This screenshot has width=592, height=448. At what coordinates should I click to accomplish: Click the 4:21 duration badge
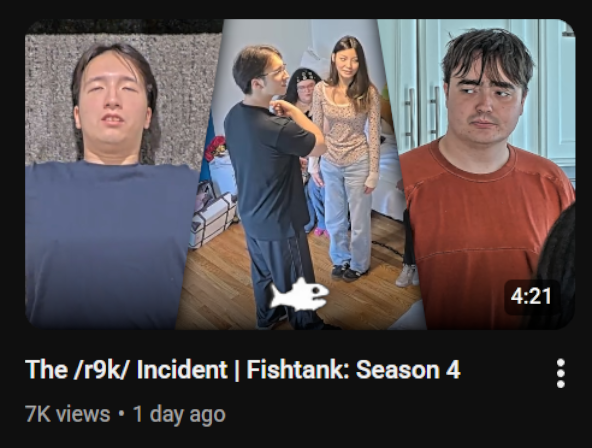coord(532,296)
